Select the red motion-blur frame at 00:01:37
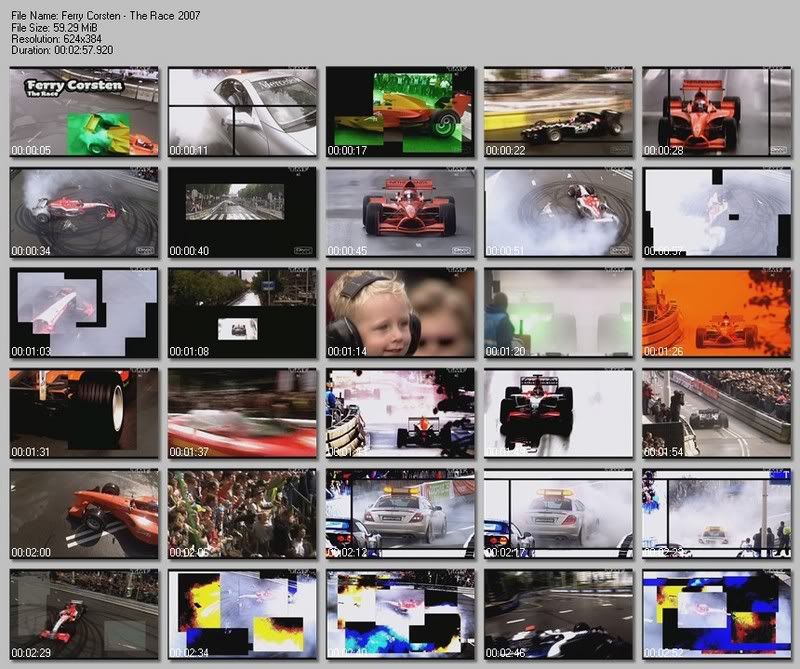 242,413
